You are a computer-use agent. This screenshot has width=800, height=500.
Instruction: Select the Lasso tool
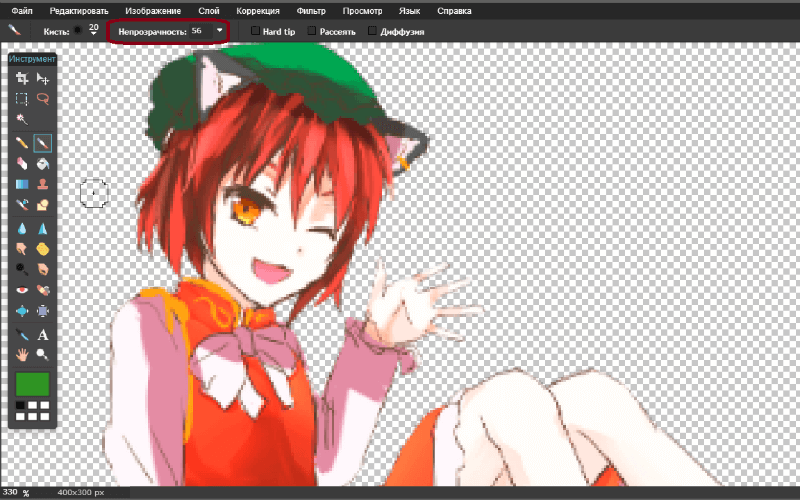pyautogui.click(x=43, y=99)
